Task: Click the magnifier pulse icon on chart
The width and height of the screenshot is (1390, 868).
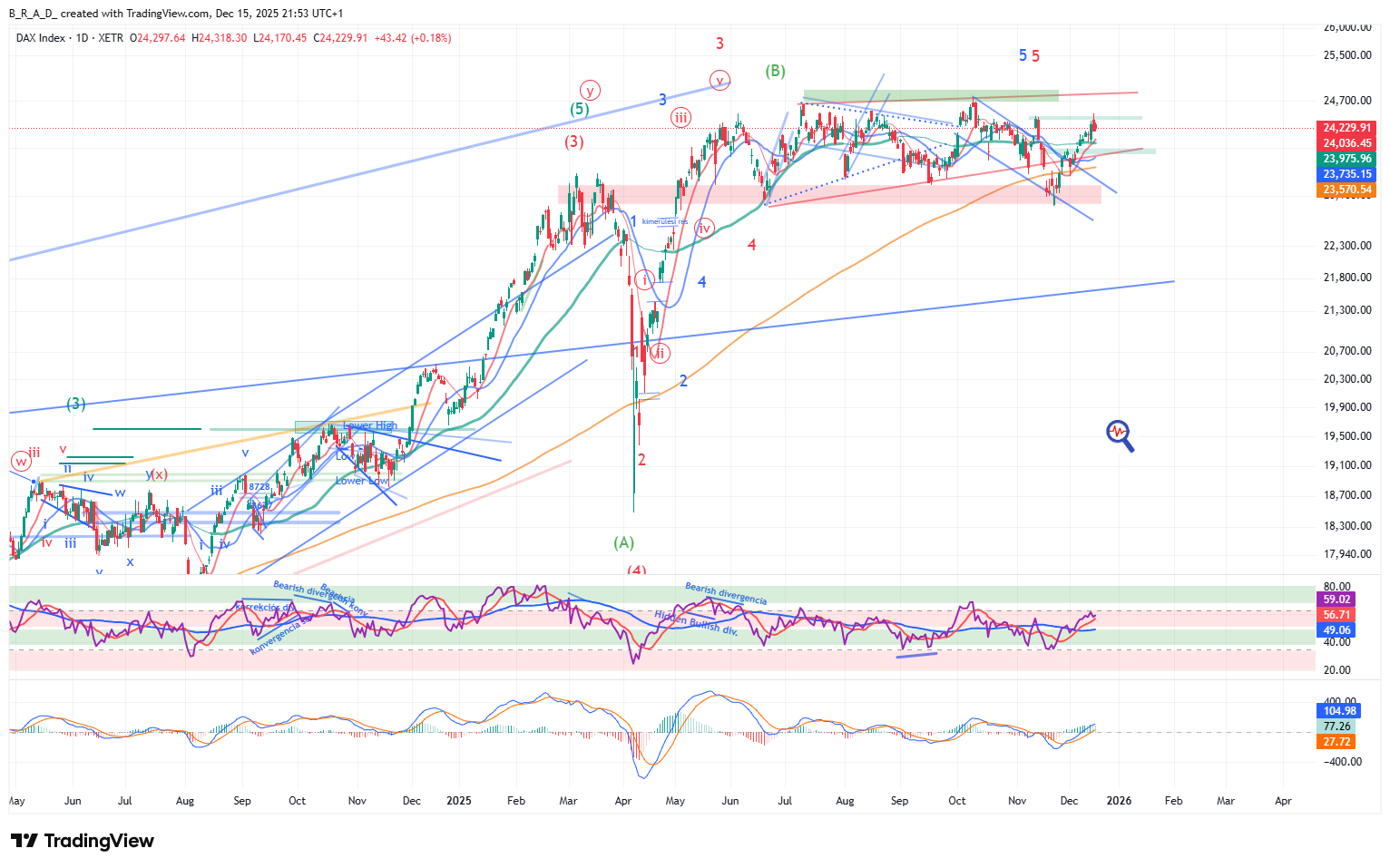Action: tap(1120, 434)
